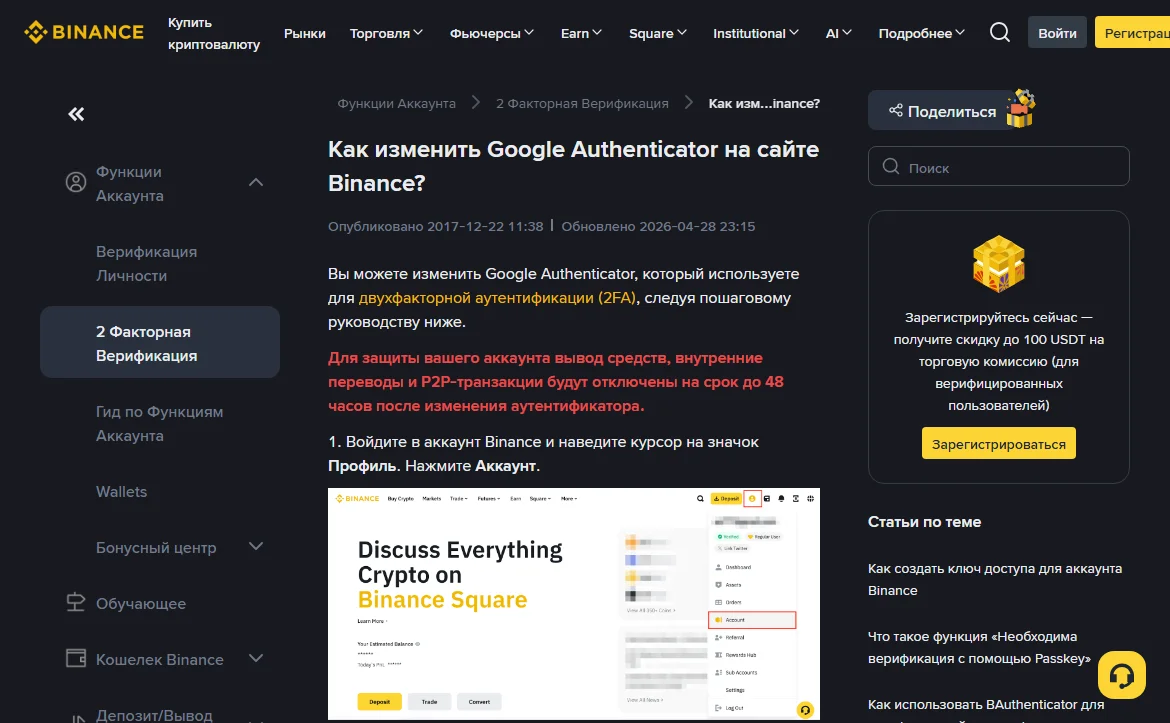Open the support headset chat button
Viewport: 1170px width, 723px height.
click(x=1121, y=675)
